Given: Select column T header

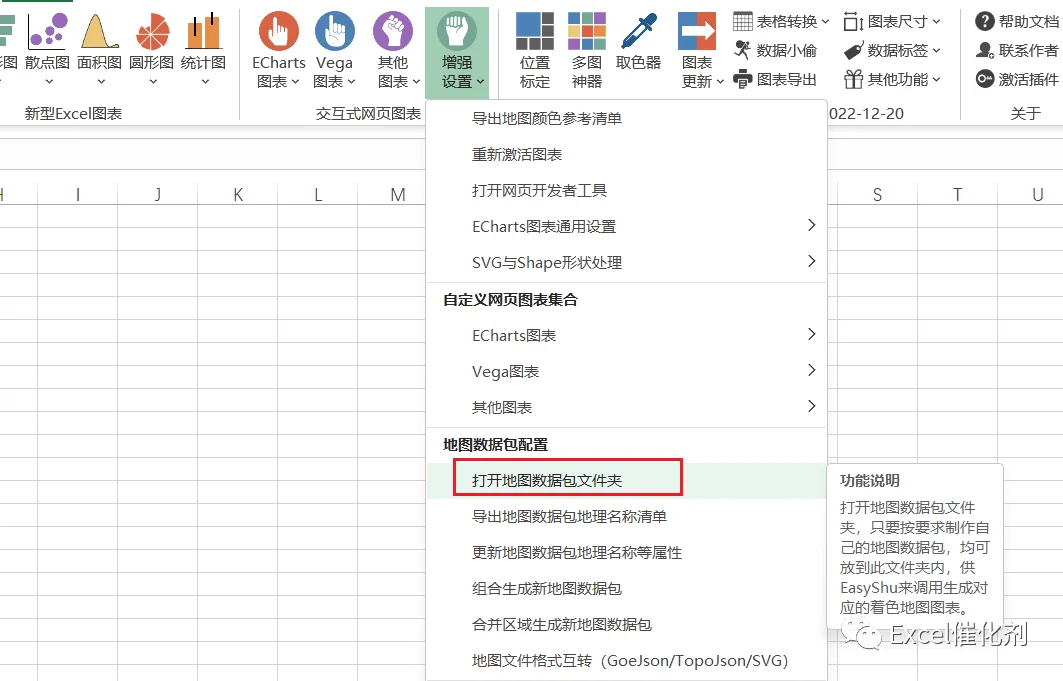Looking at the screenshot, I should [957, 194].
